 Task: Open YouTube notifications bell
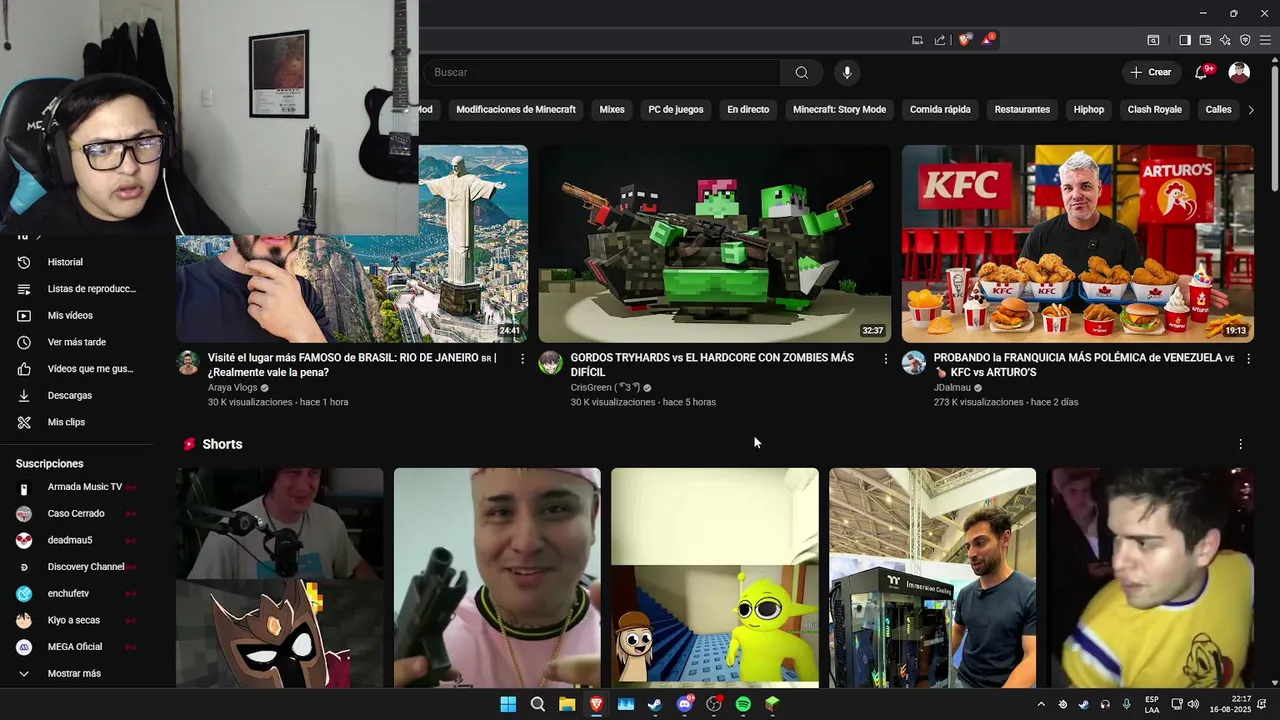click(x=1202, y=72)
